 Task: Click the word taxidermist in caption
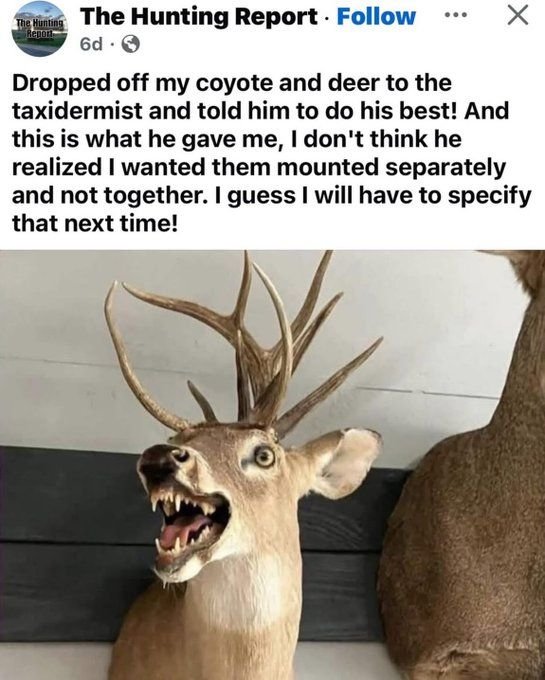[77, 111]
